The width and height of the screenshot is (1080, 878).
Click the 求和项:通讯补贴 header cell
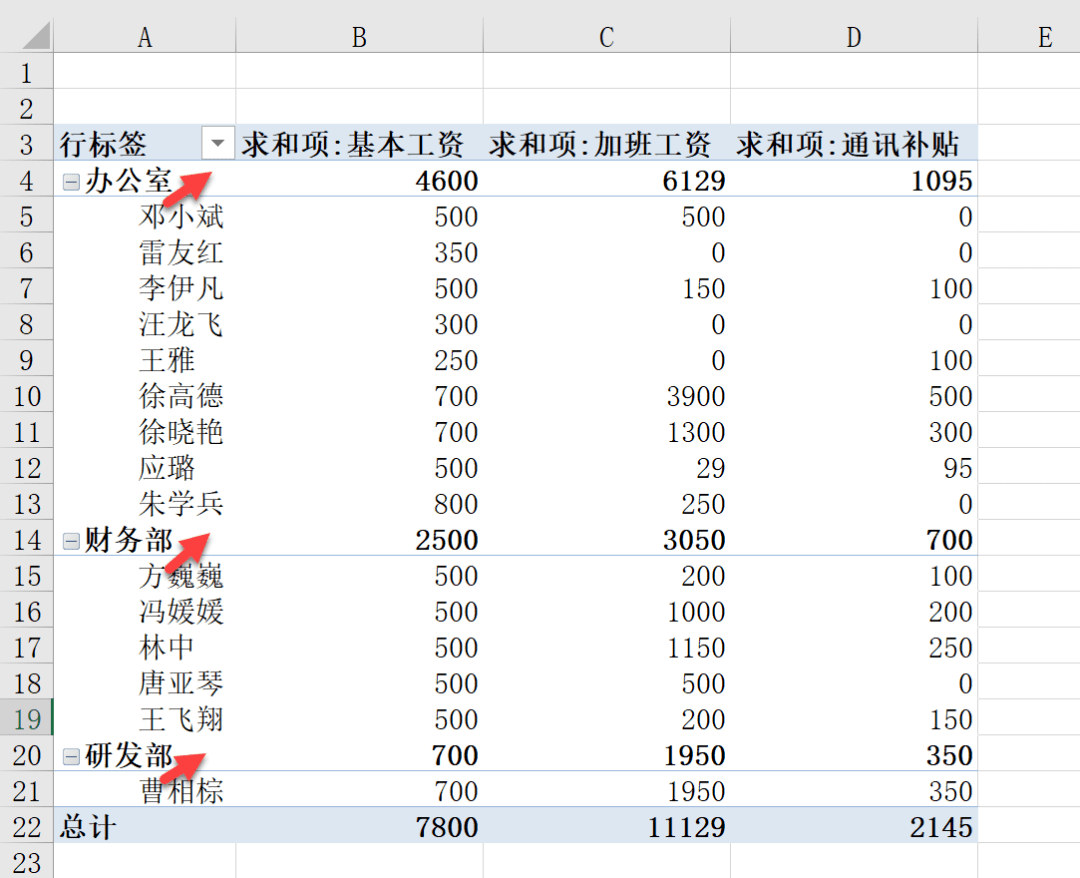pyautogui.click(x=854, y=143)
